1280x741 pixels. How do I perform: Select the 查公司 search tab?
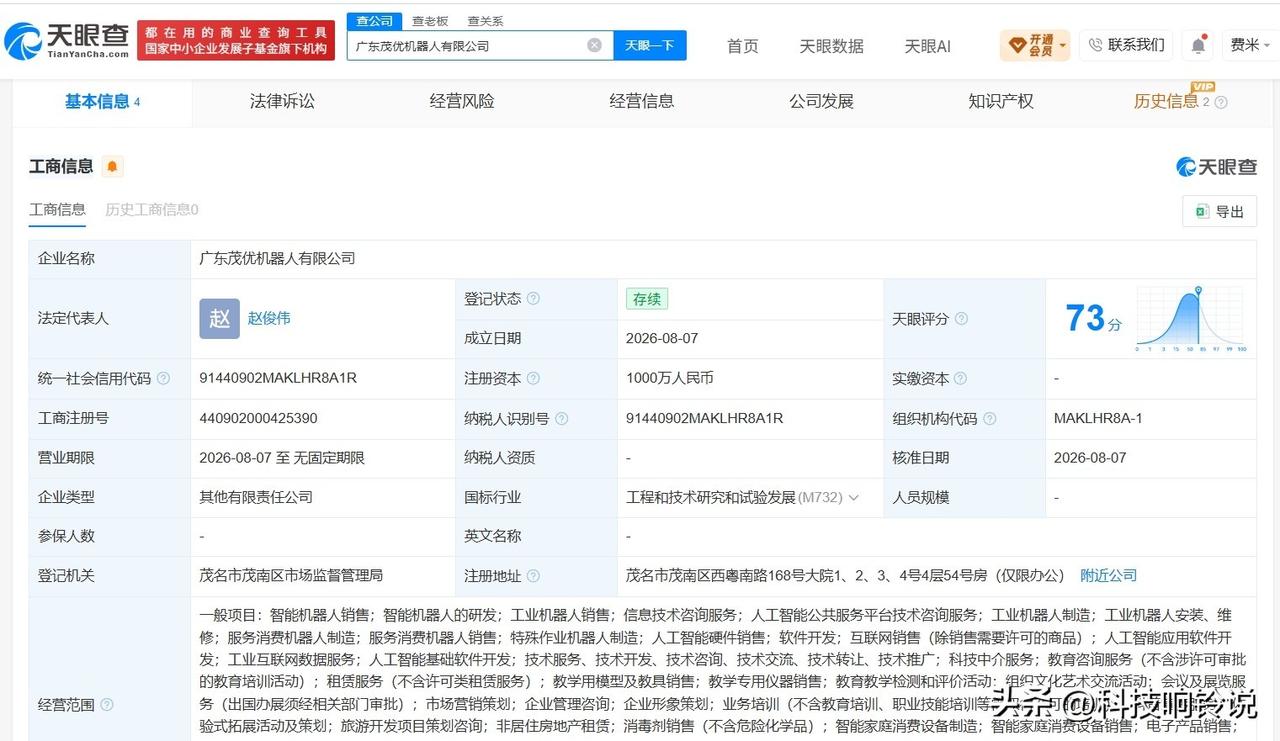coord(375,21)
